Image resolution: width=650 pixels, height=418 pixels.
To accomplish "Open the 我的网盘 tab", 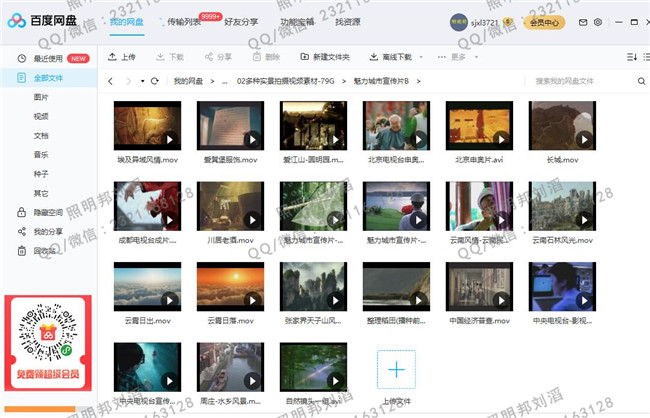I will point(126,22).
